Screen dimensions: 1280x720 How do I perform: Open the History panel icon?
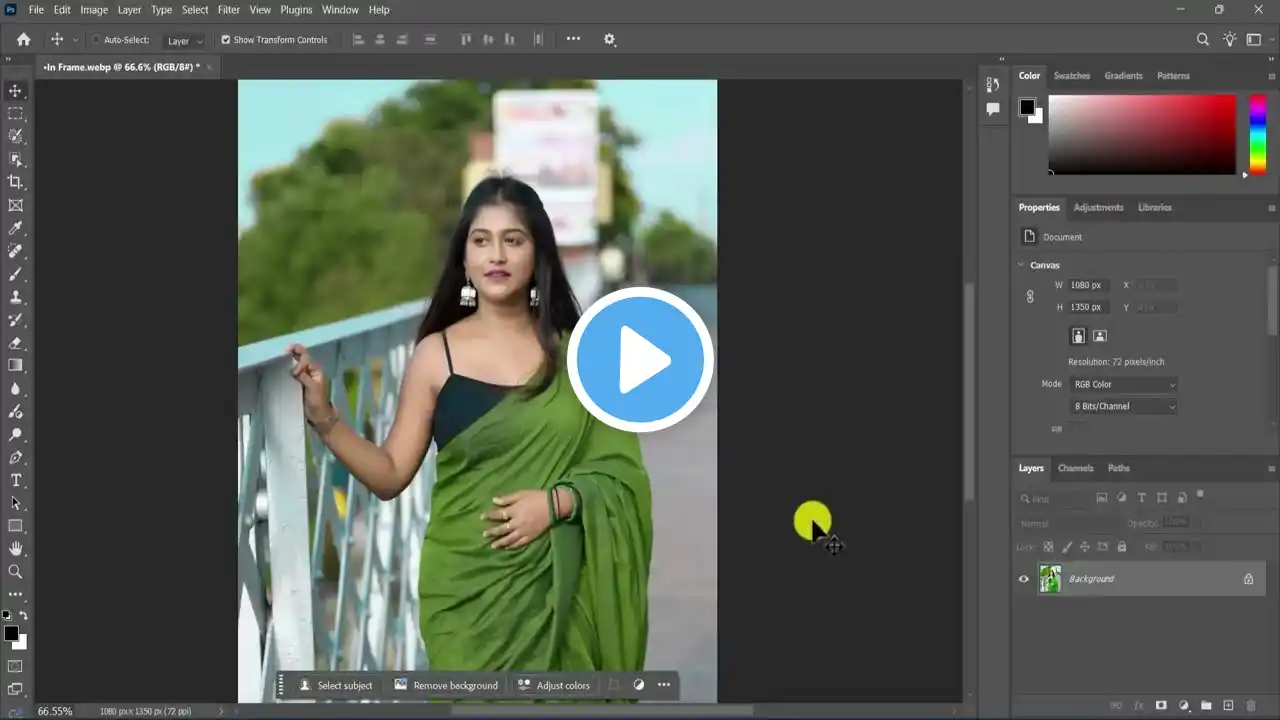(x=992, y=85)
